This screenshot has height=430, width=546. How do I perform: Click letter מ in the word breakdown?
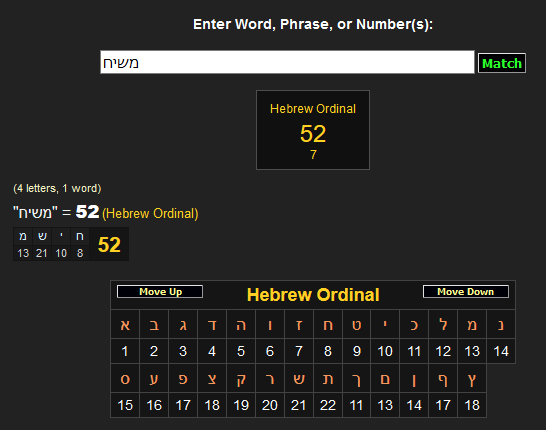click(23, 236)
